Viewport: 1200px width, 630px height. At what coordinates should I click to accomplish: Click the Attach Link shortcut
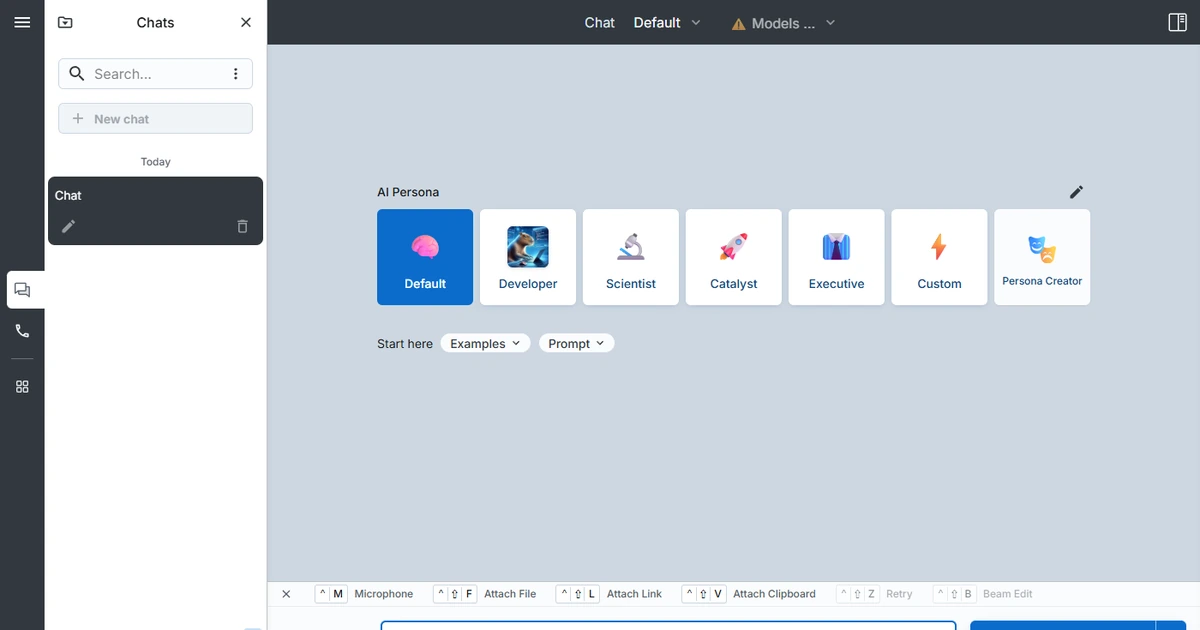point(609,594)
